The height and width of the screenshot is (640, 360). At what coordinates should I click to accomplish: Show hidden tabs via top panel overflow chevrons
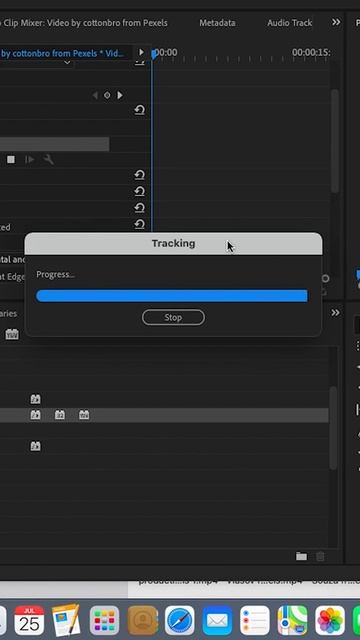pos(336,22)
